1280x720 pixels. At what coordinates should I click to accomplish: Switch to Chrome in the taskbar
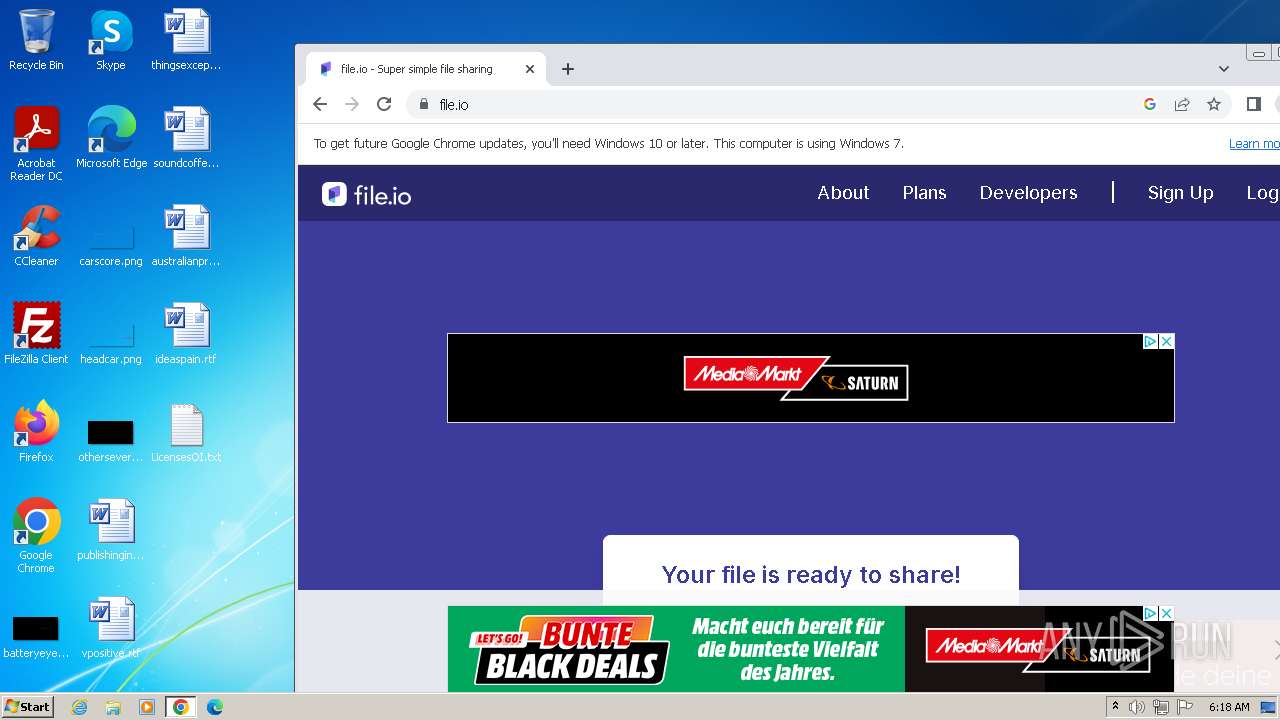(181, 707)
